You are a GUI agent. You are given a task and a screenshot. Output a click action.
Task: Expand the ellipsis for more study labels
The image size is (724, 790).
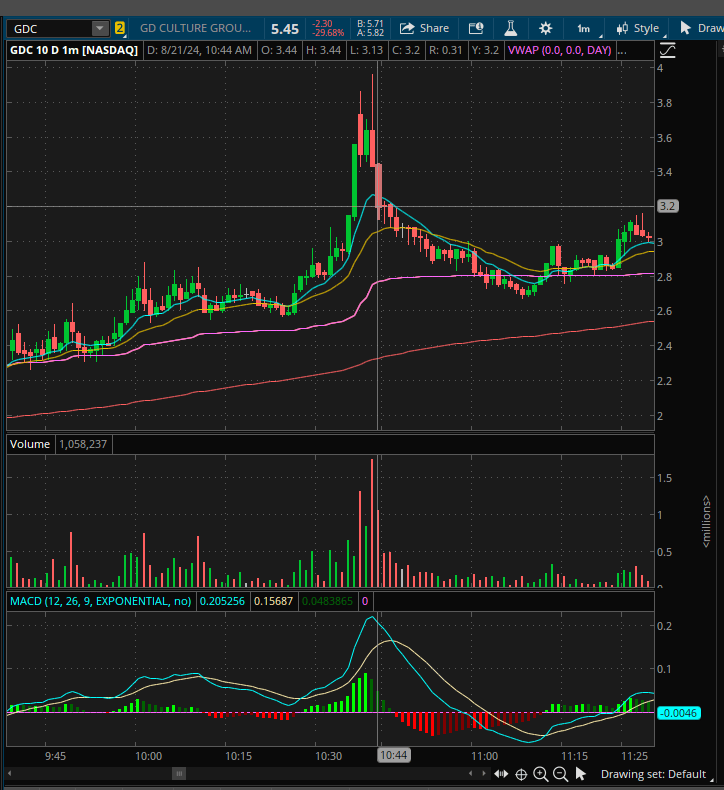click(623, 50)
